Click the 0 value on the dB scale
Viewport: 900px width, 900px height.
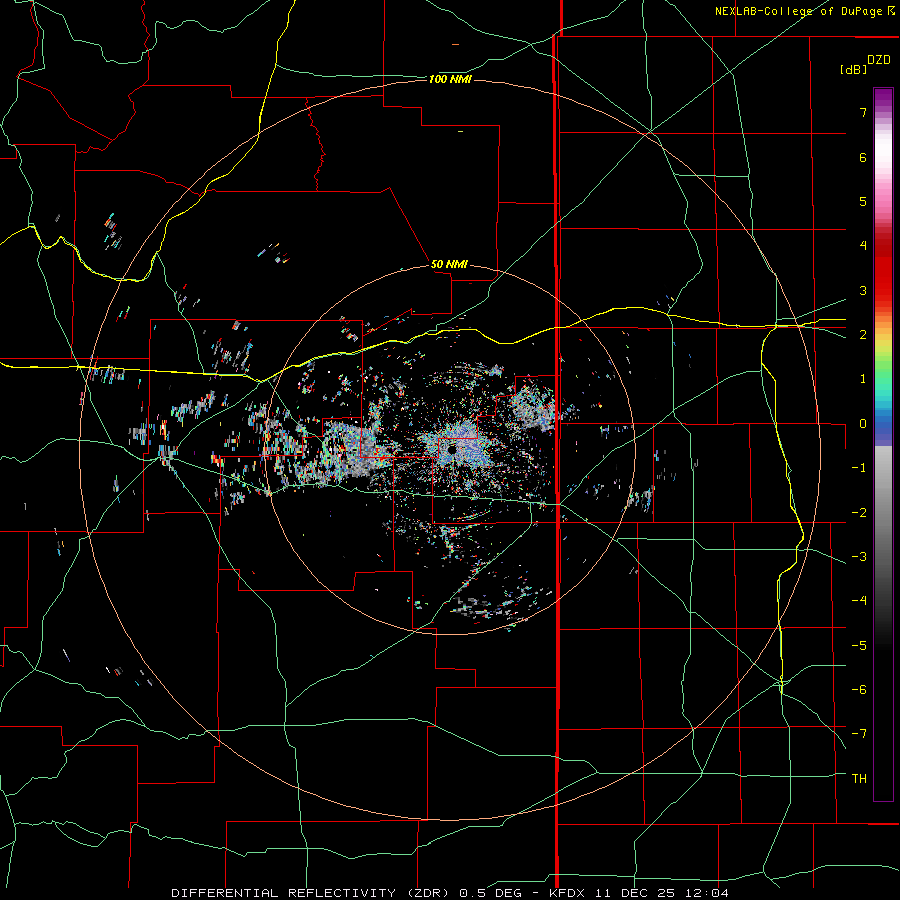[x=863, y=424]
